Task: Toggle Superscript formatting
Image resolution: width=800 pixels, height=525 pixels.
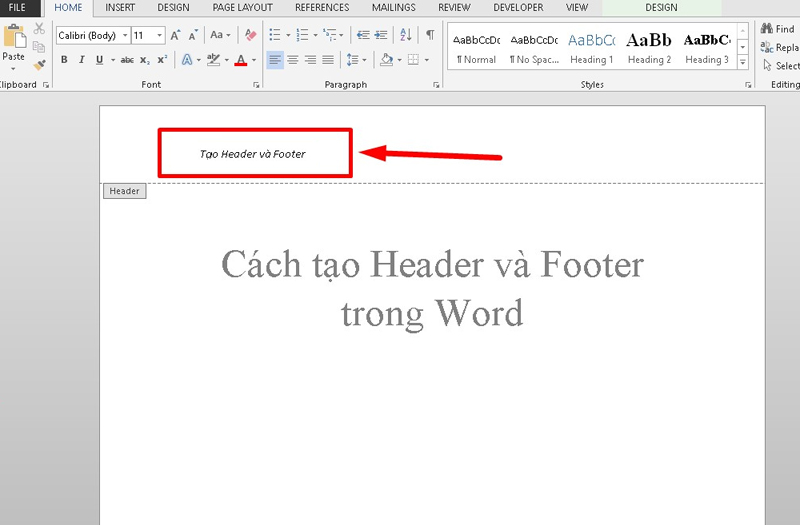Action: tap(162, 60)
